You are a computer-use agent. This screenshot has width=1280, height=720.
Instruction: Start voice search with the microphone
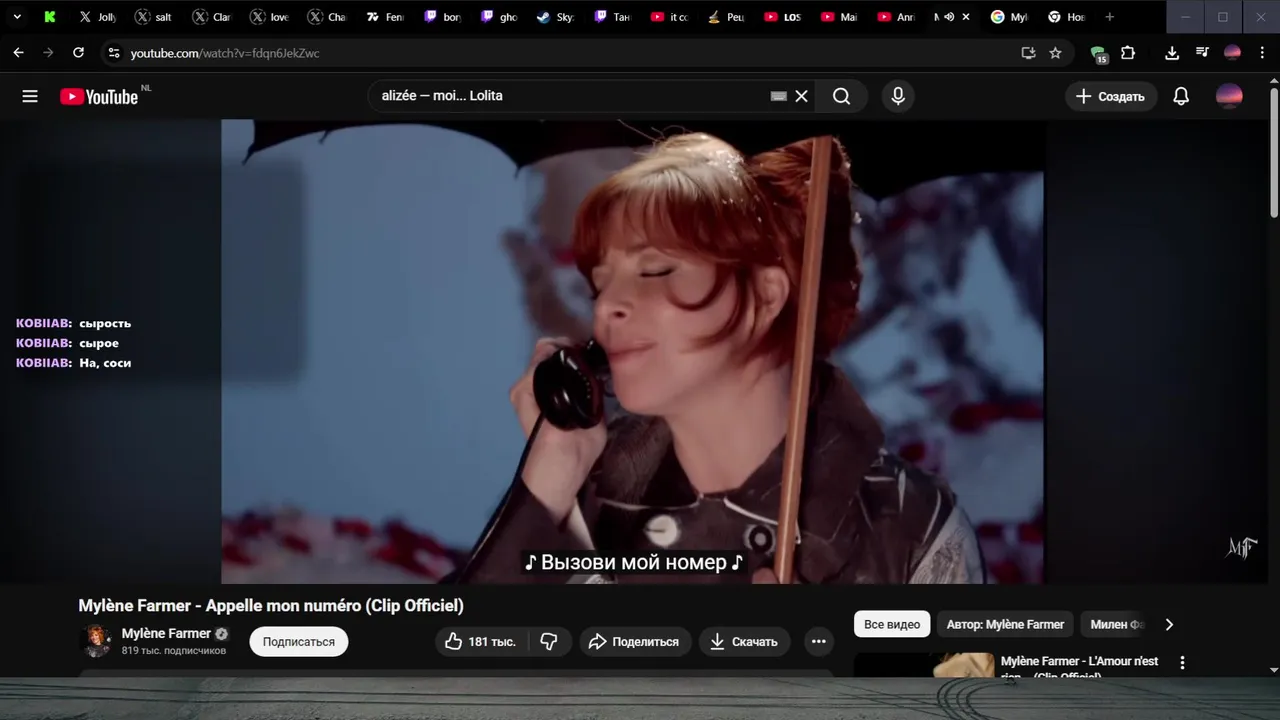point(898,96)
